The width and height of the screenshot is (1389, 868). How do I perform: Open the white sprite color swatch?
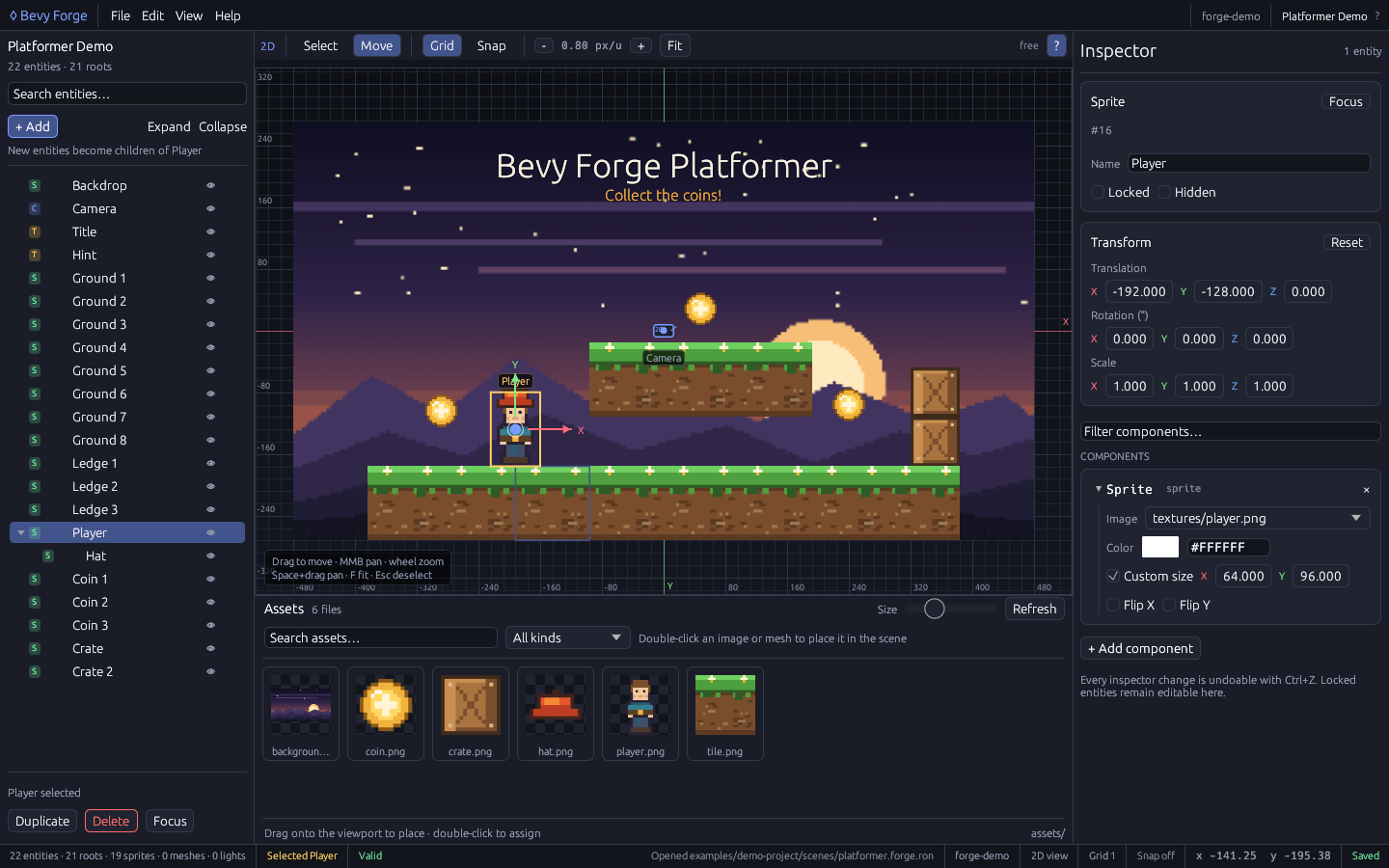1160,547
